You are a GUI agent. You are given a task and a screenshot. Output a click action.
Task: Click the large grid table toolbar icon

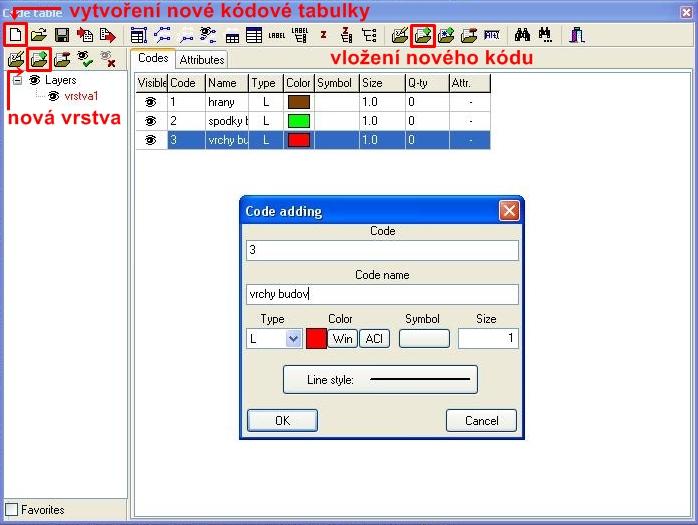254,35
